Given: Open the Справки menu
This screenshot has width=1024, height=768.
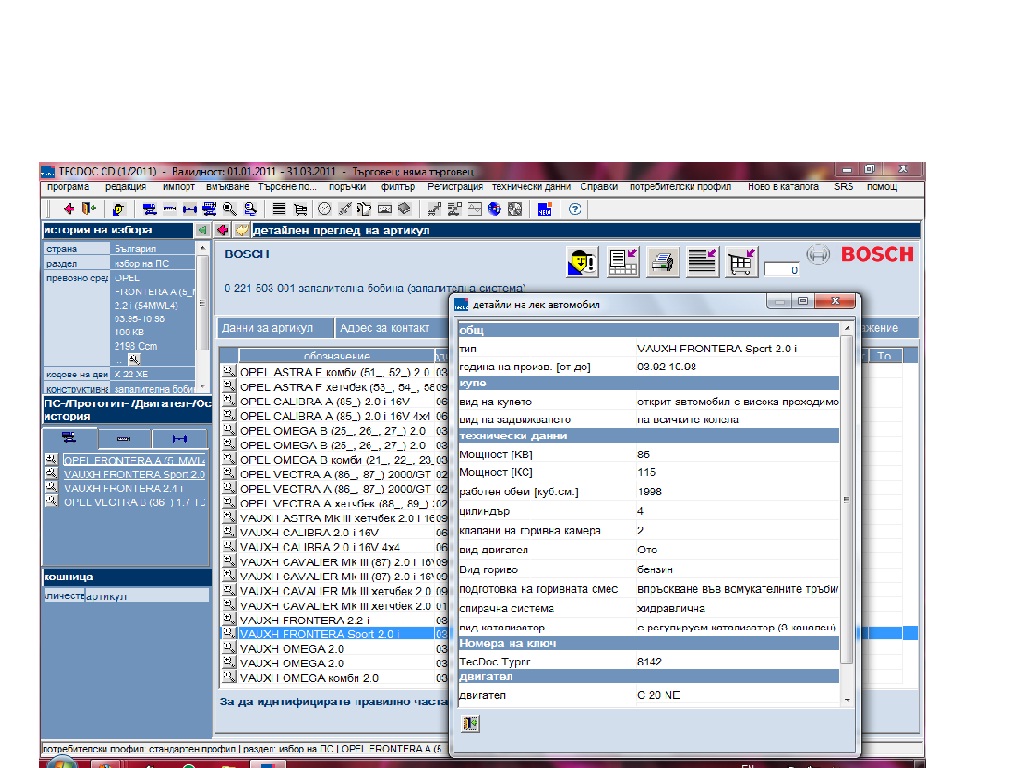Looking at the screenshot, I should click(x=599, y=187).
